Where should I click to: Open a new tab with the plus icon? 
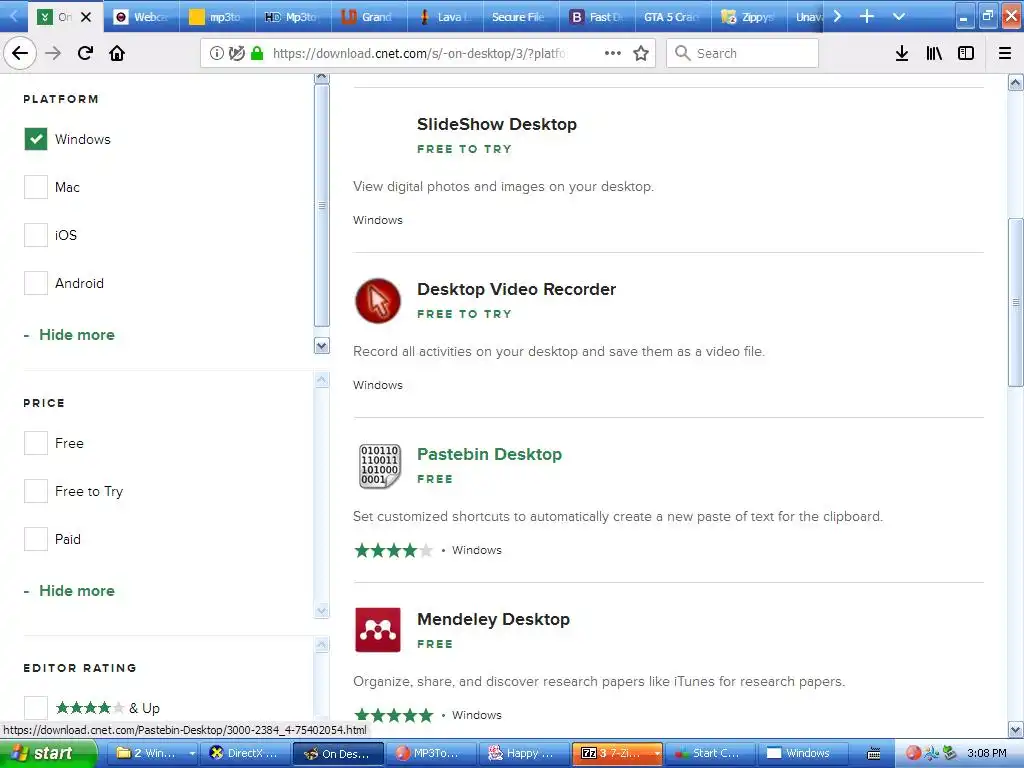[x=867, y=16]
